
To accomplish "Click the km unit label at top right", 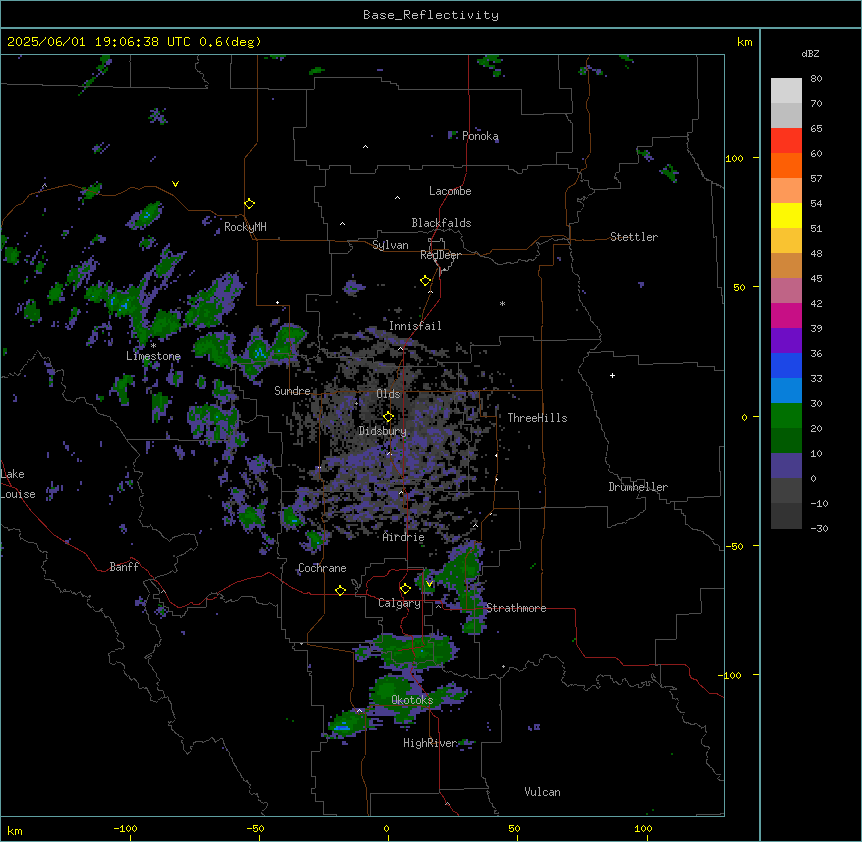I will coord(744,42).
